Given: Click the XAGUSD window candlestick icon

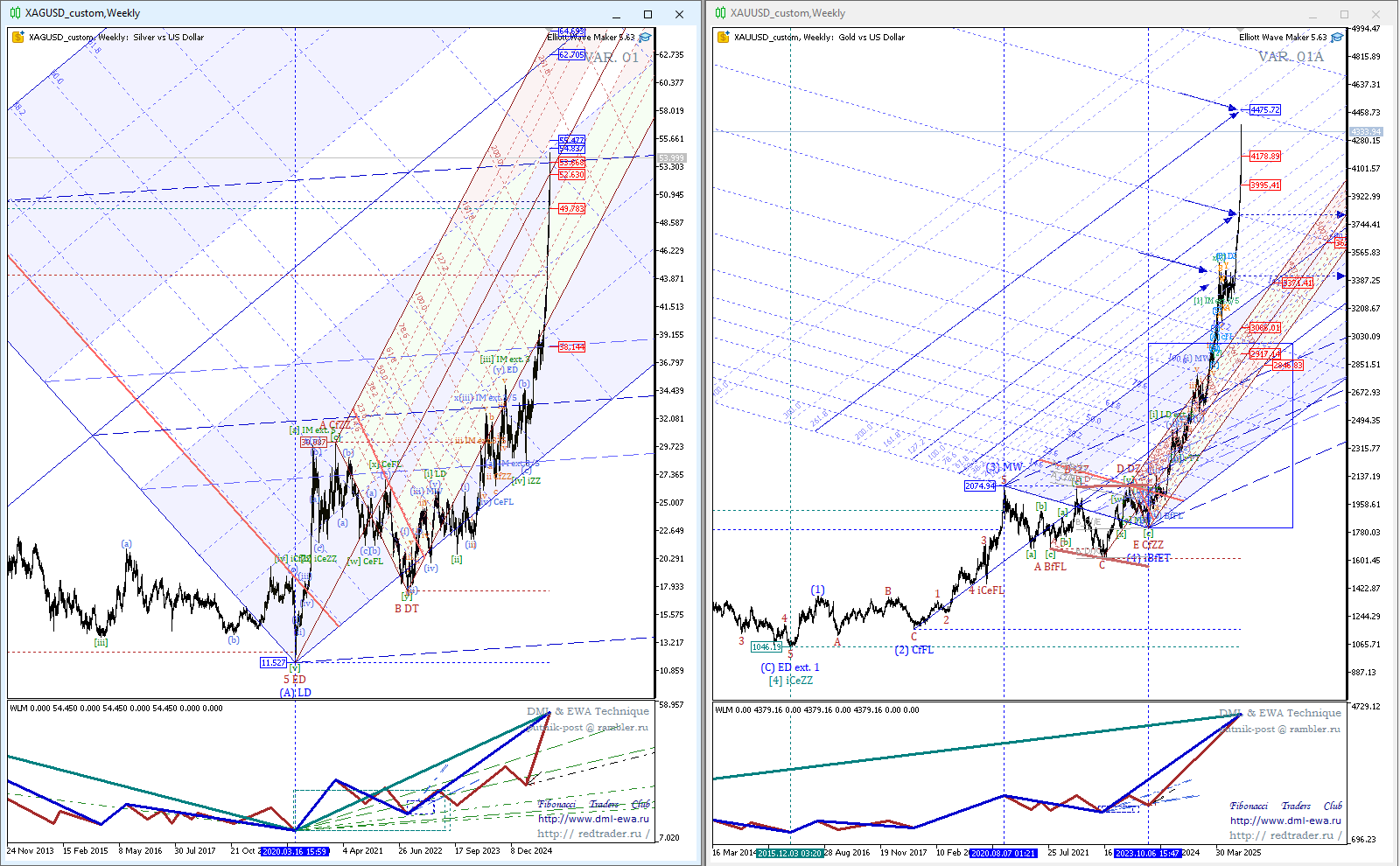Looking at the screenshot, I should 15,13.
